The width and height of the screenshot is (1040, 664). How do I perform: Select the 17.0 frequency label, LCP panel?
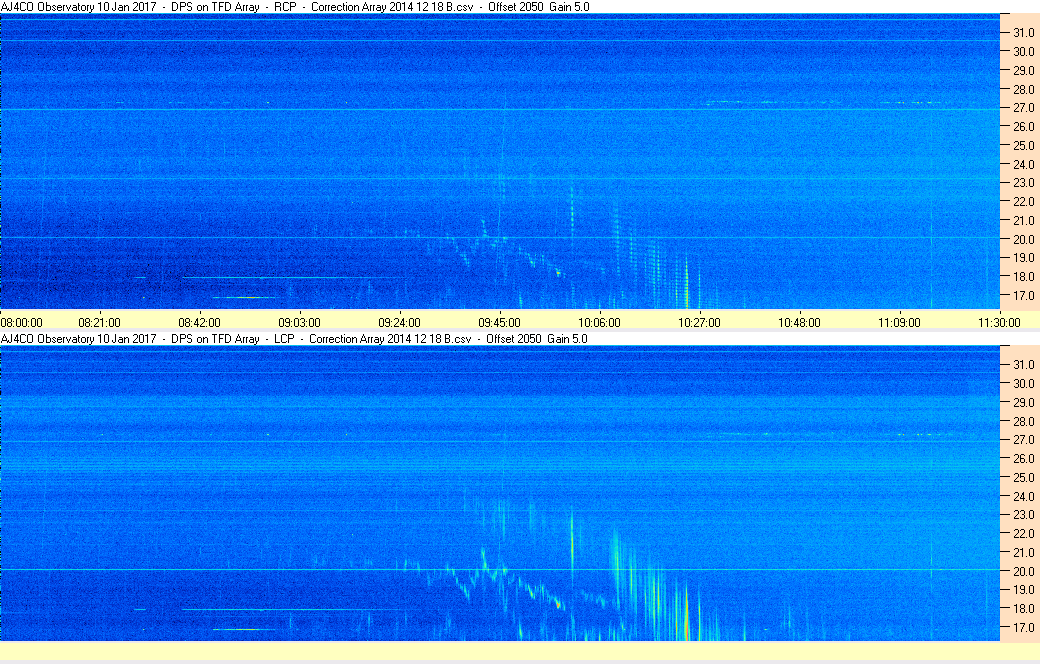[x=1023, y=628]
